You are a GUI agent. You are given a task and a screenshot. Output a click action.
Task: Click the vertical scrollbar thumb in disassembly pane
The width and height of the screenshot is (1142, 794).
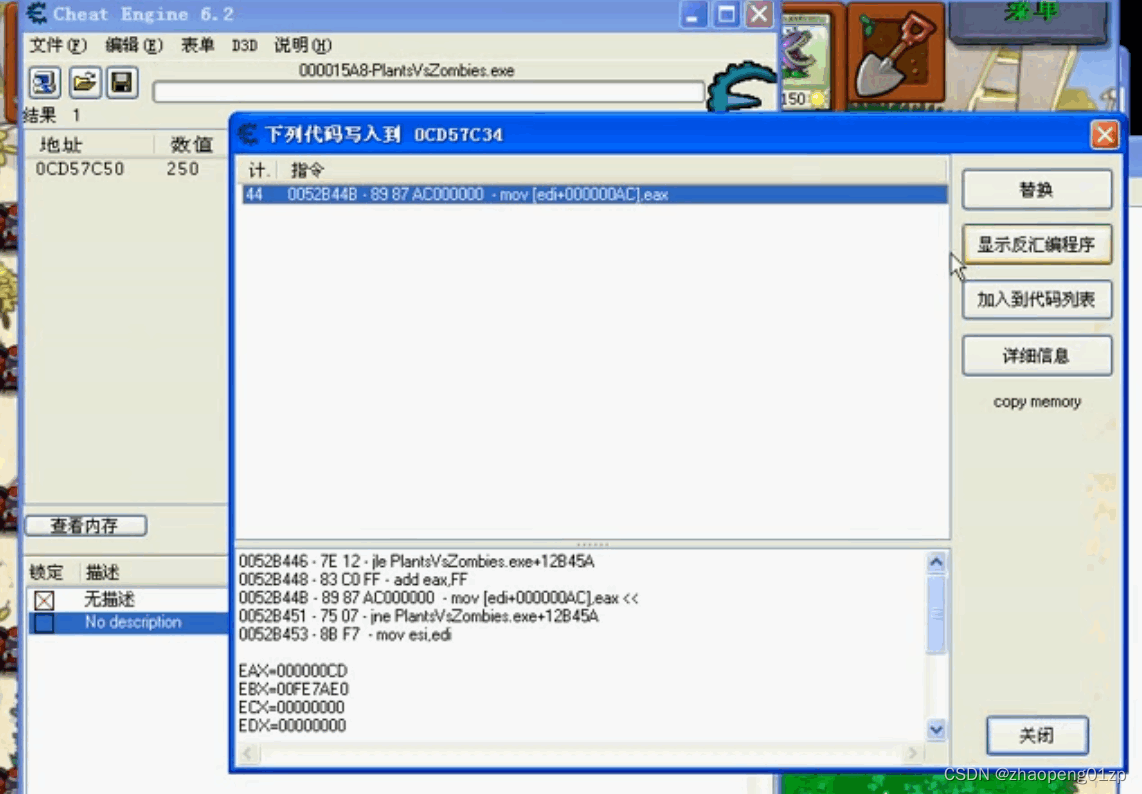pos(936,613)
